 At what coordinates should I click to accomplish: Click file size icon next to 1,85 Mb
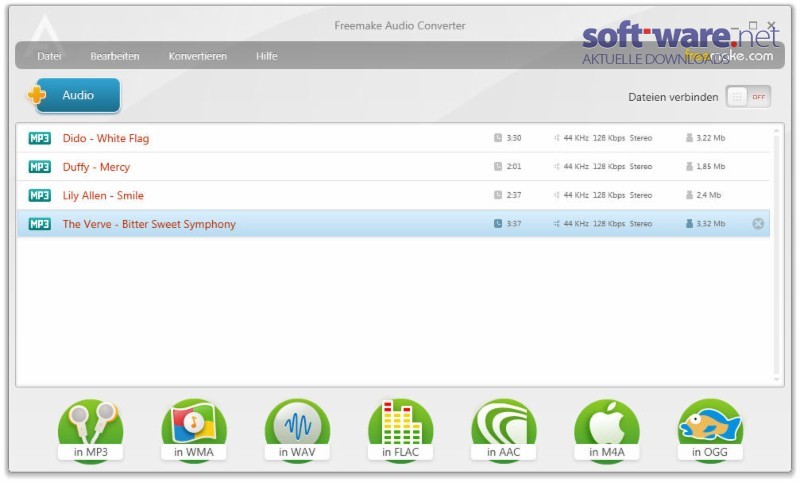689,166
